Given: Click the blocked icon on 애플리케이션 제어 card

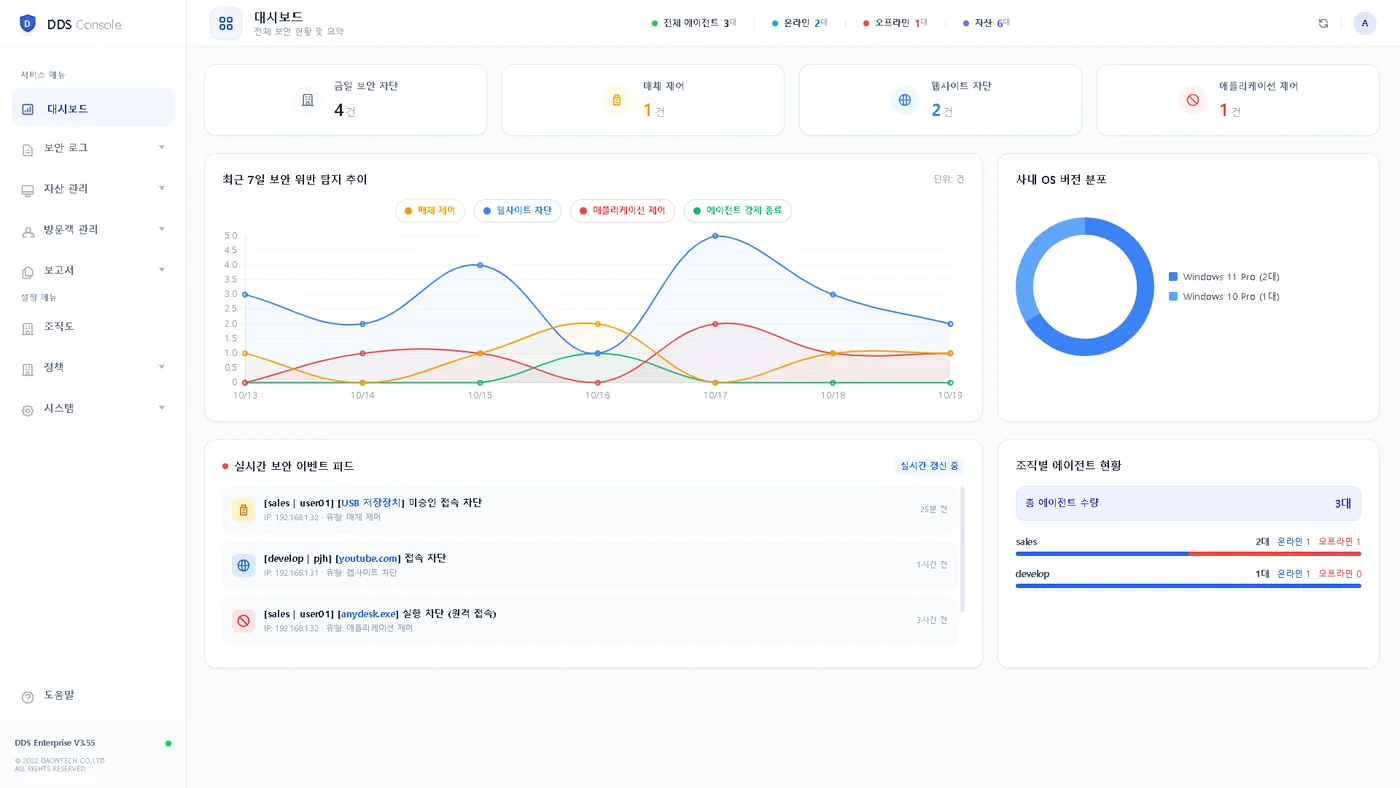Looking at the screenshot, I should 1192,100.
